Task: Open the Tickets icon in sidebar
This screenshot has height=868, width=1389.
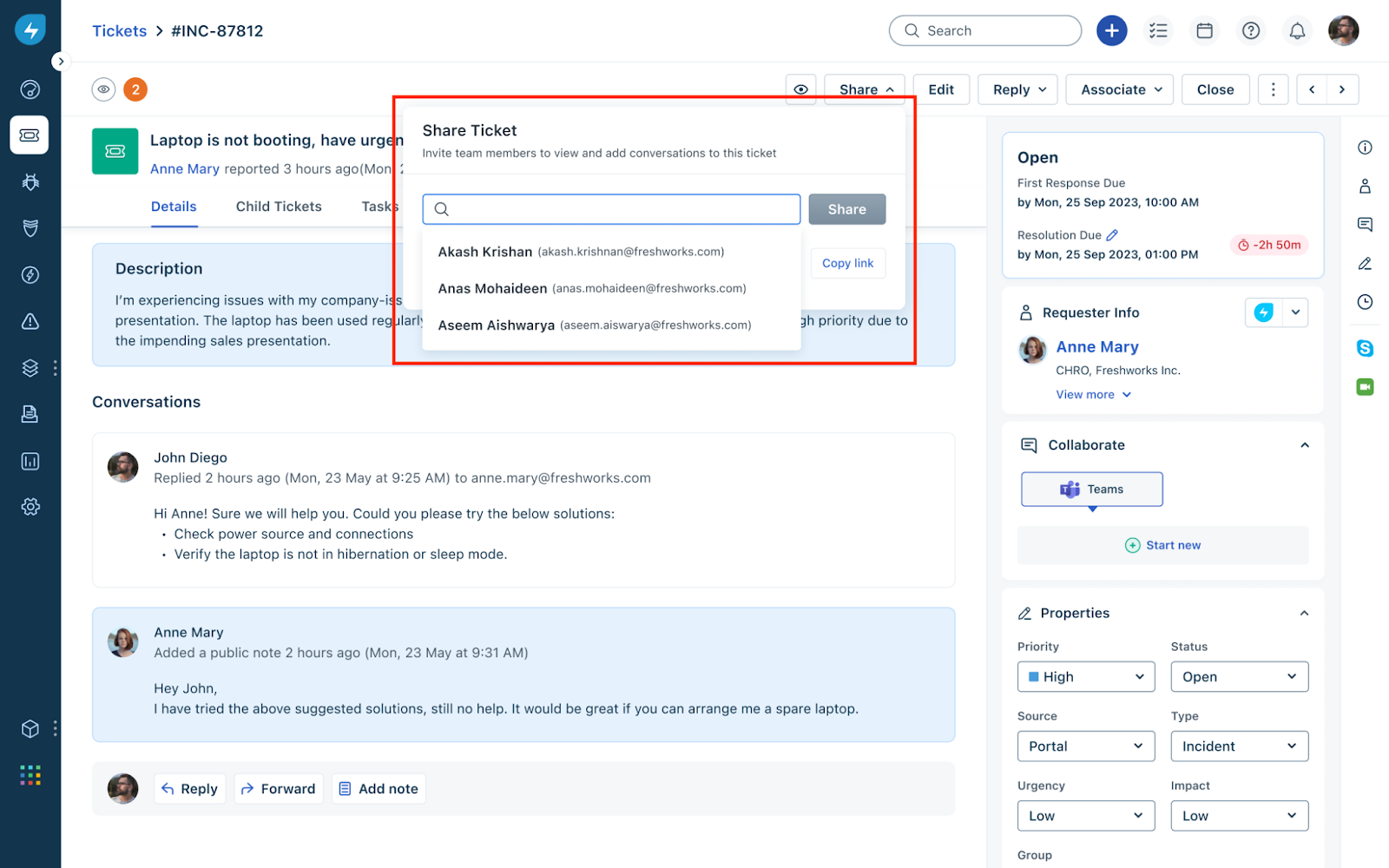Action: [x=30, y=135]
